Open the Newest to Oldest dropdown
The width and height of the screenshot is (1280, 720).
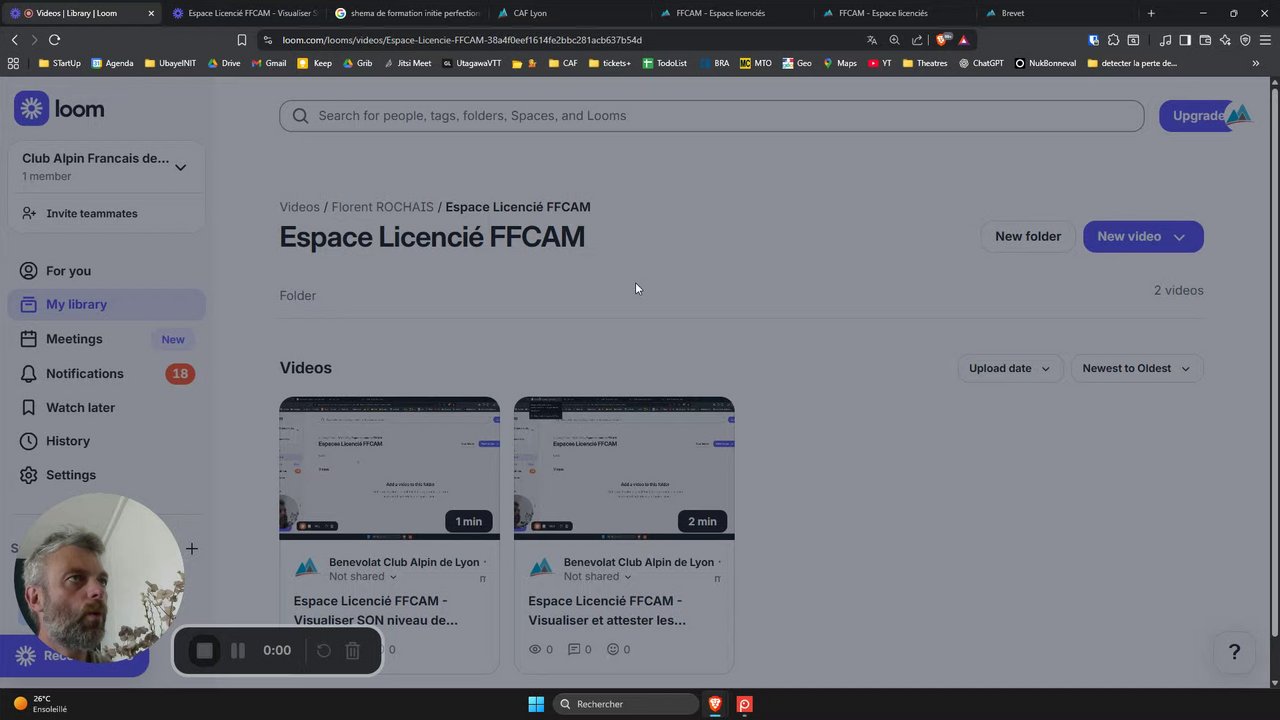pos(1136,368)
